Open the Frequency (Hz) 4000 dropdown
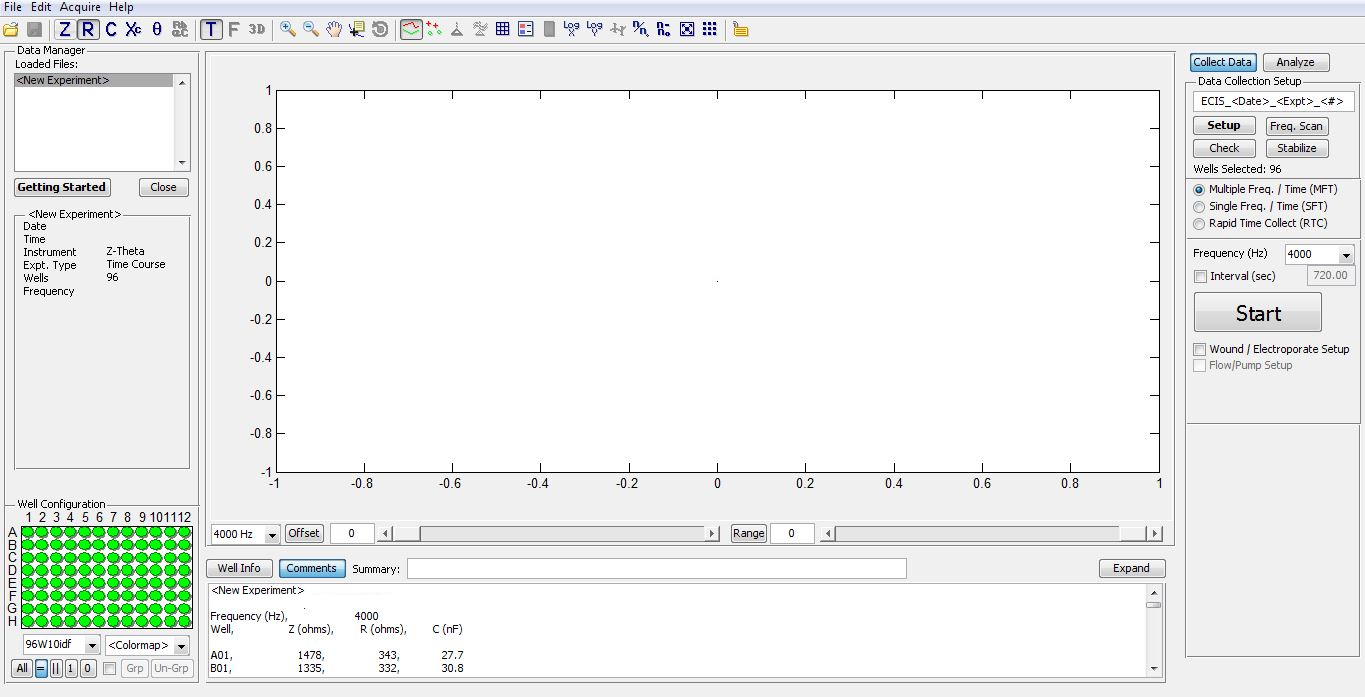1365x697 pixels. (x=1345, y=255)
